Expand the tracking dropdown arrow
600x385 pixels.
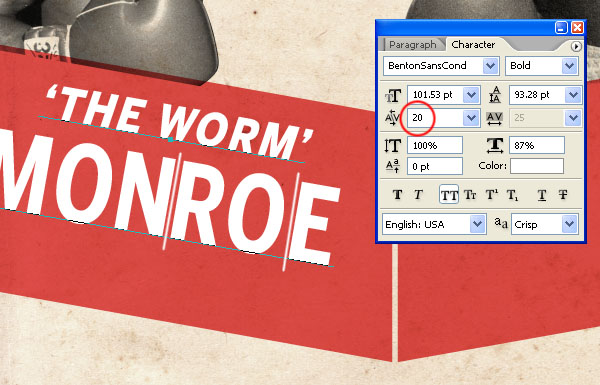click(x=573, y=117)
